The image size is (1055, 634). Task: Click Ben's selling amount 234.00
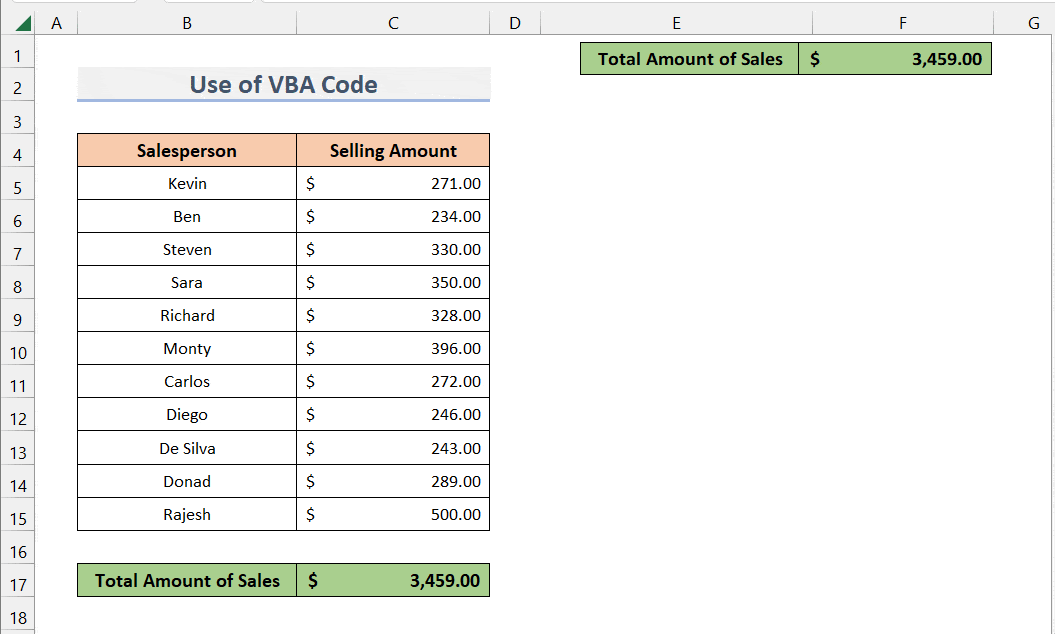(x=393, y=216)
